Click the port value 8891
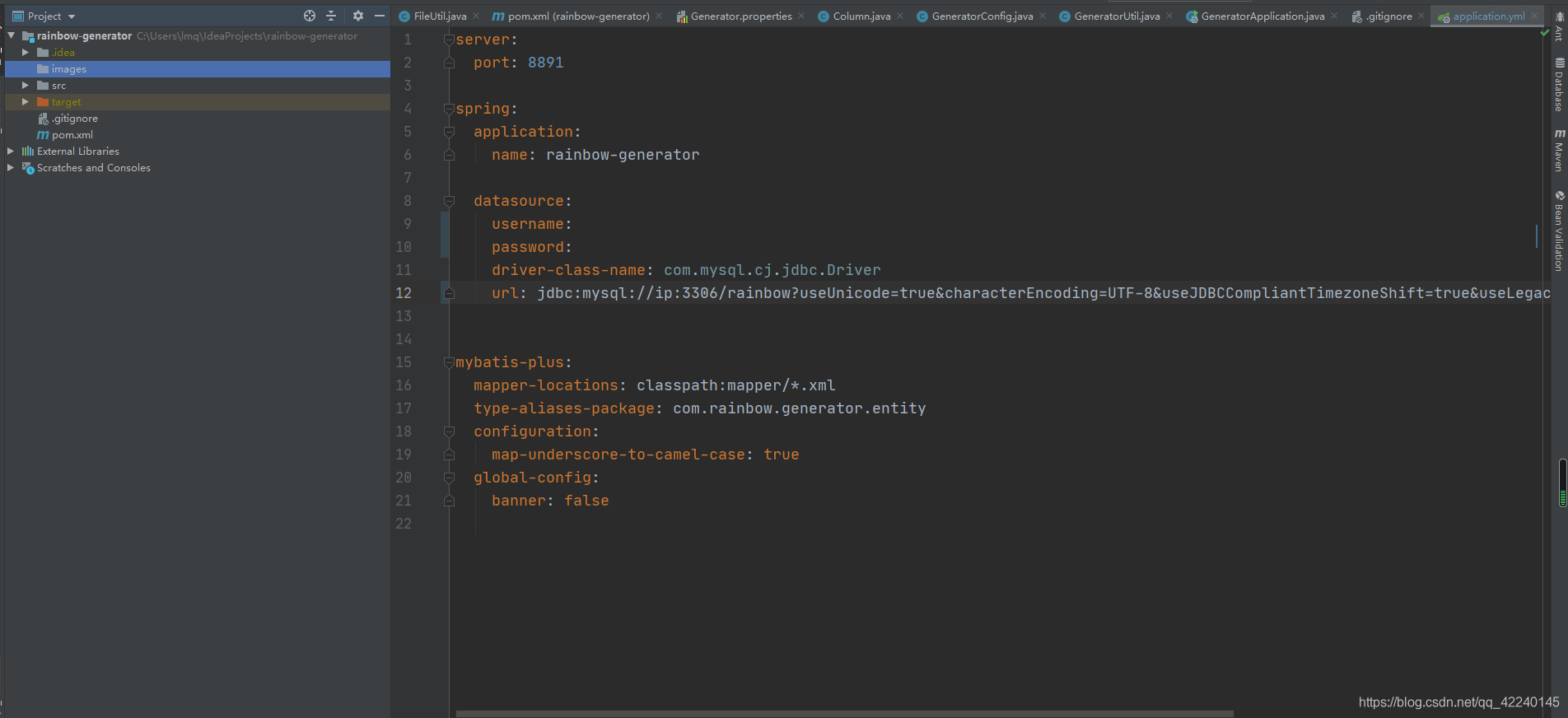The width and height of the screenshot is (1568, 718). pyautogui.click(x=546, y=63)
